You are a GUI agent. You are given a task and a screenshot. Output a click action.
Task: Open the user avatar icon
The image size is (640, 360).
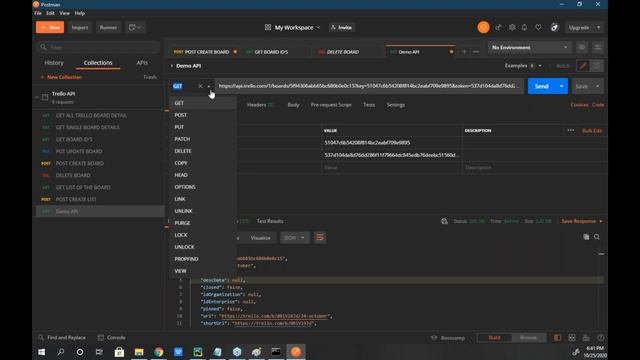pos(554,27)
